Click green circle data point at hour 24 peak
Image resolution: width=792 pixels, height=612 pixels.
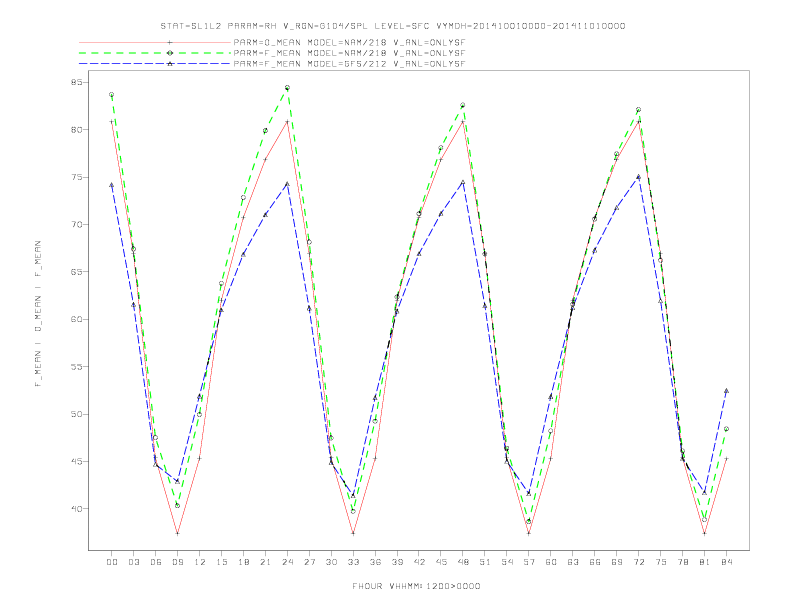coord(287,88)
